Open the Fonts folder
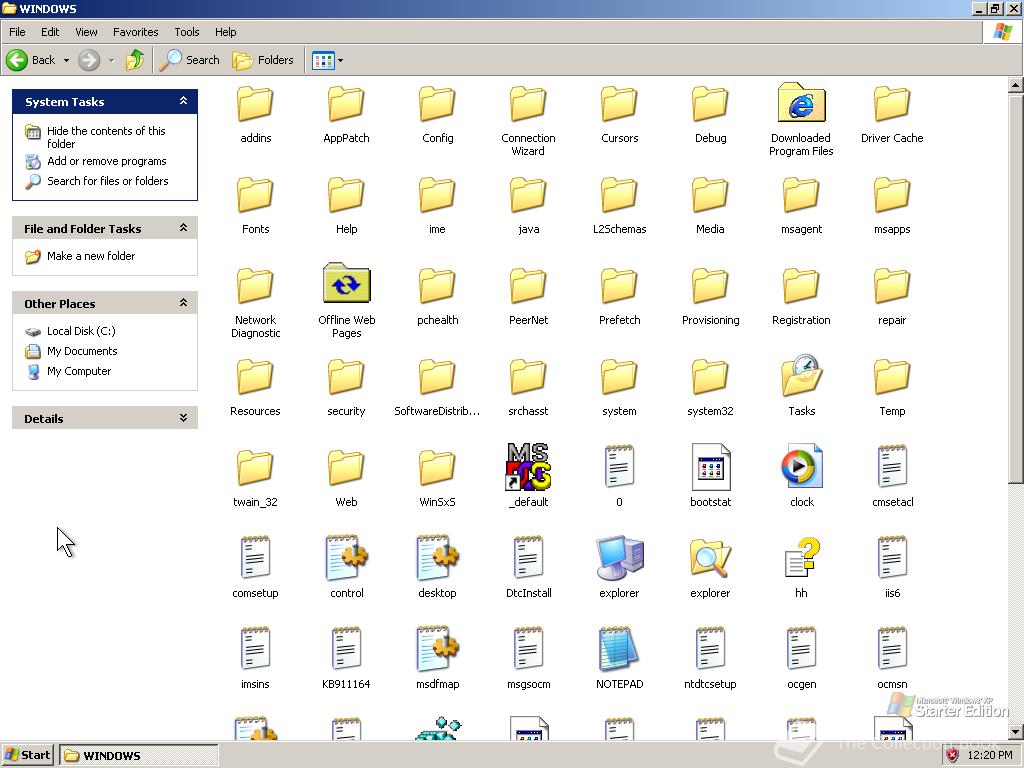This screenshot has width=1024, height=768. [x=255, y=194]
